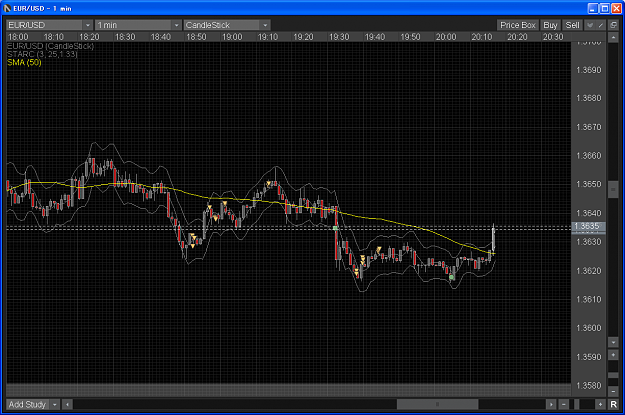This screenshot has width=625, height=415.
Task: Click the R reset button
Action: pyautogui.click(x=613, y=405)
